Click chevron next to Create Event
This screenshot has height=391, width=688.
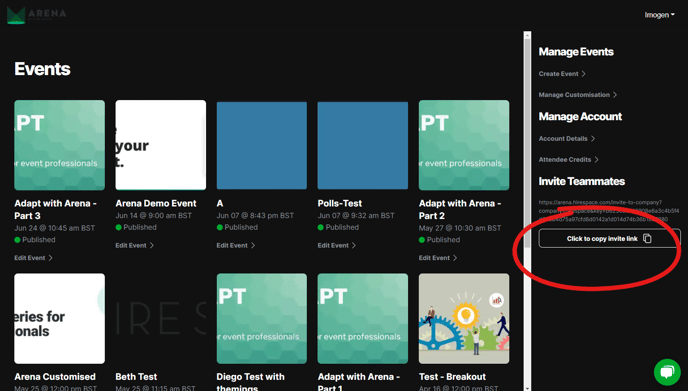coord(584,74)
